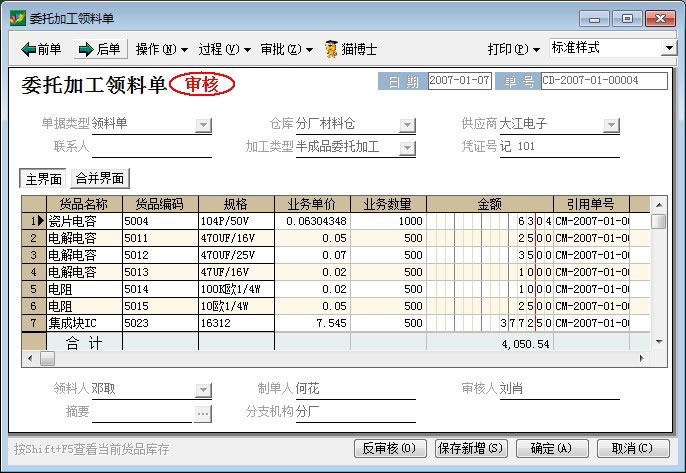Click the 保存新增(S) button
686x473 pixels.
[471, 448]
